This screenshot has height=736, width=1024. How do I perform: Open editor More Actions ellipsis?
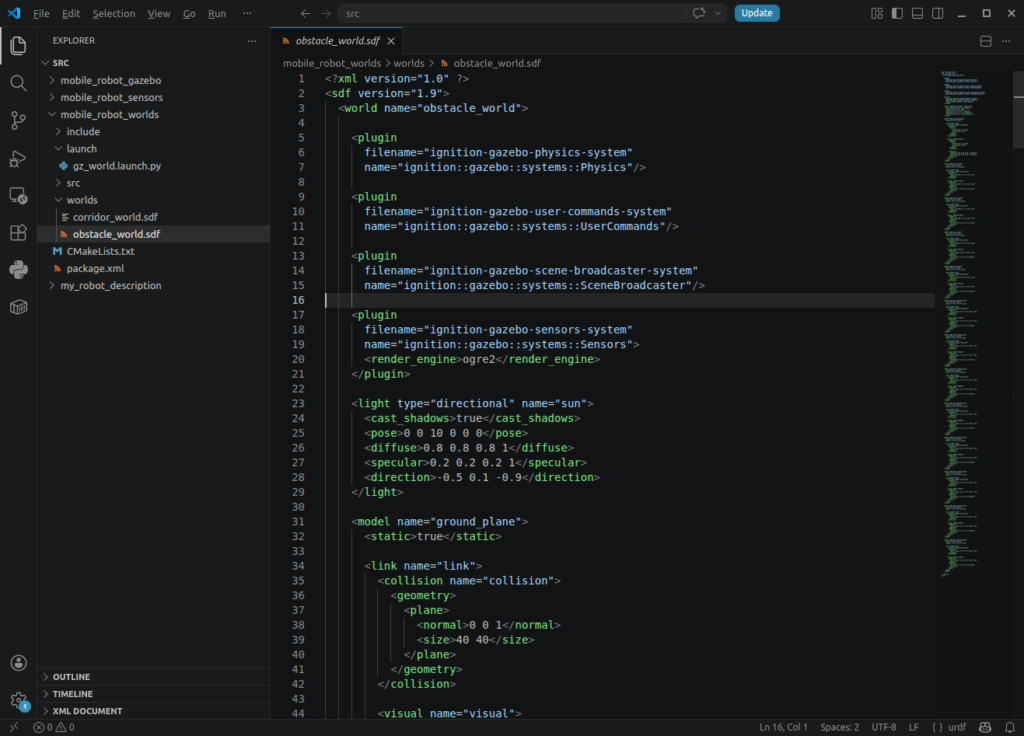[1006, 41]
